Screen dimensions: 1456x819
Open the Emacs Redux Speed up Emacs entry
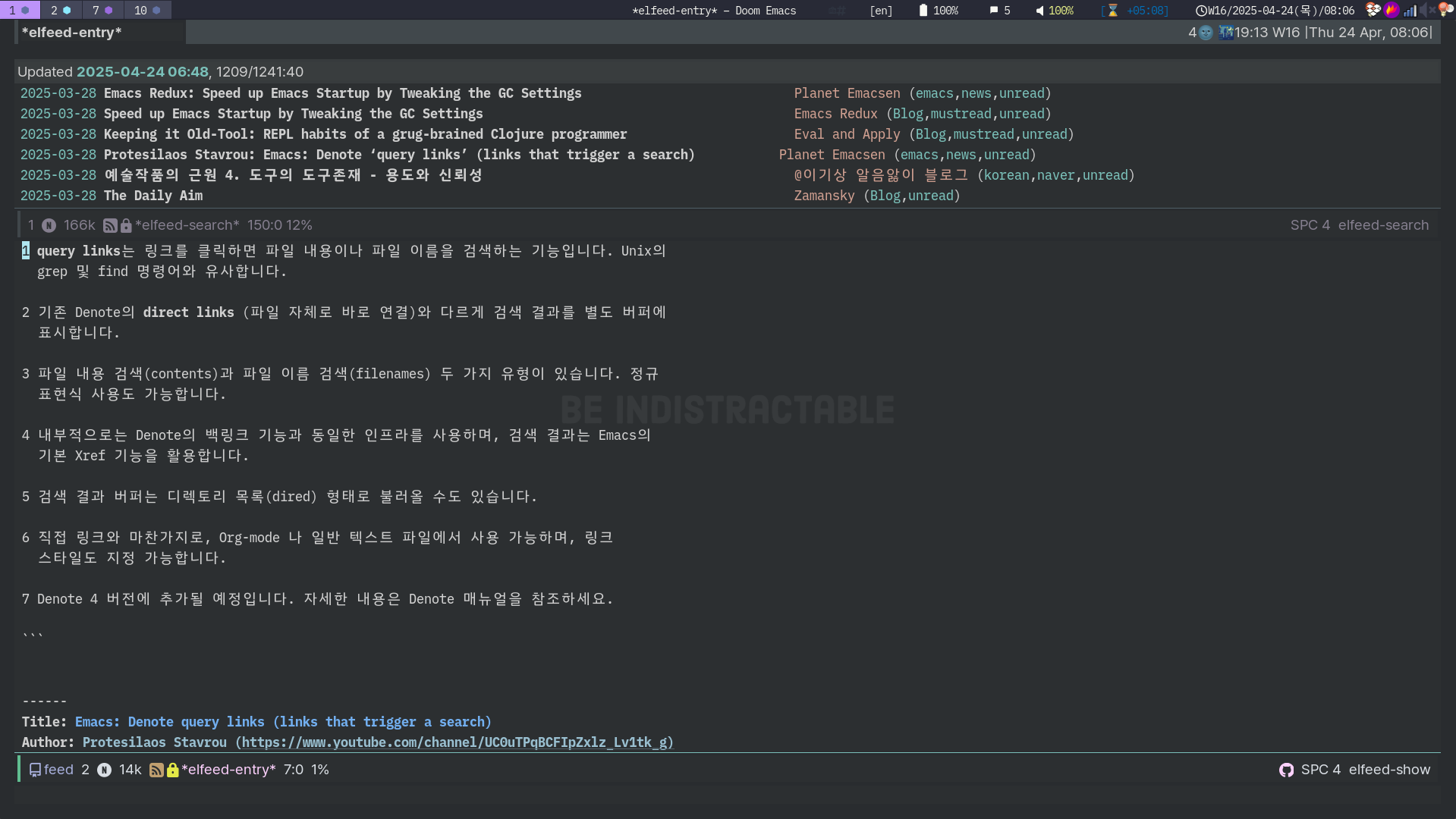[x=342, y=93]
